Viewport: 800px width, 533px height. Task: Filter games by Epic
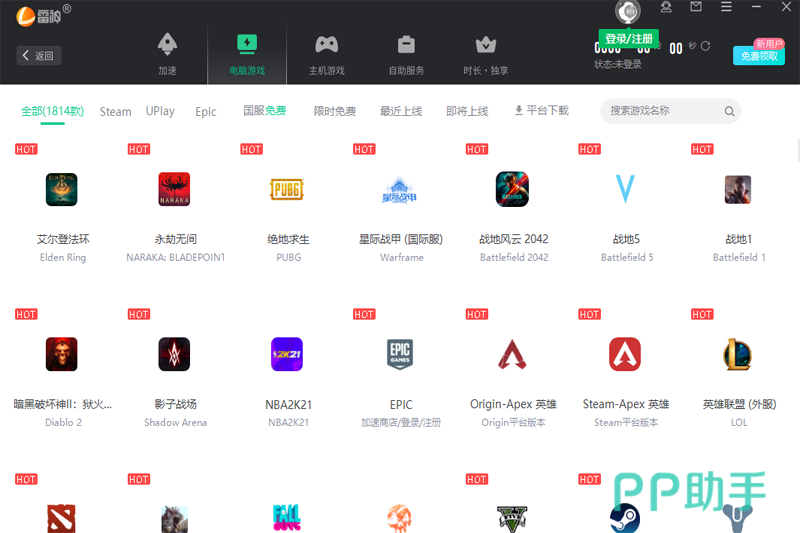tap(206, 111)
